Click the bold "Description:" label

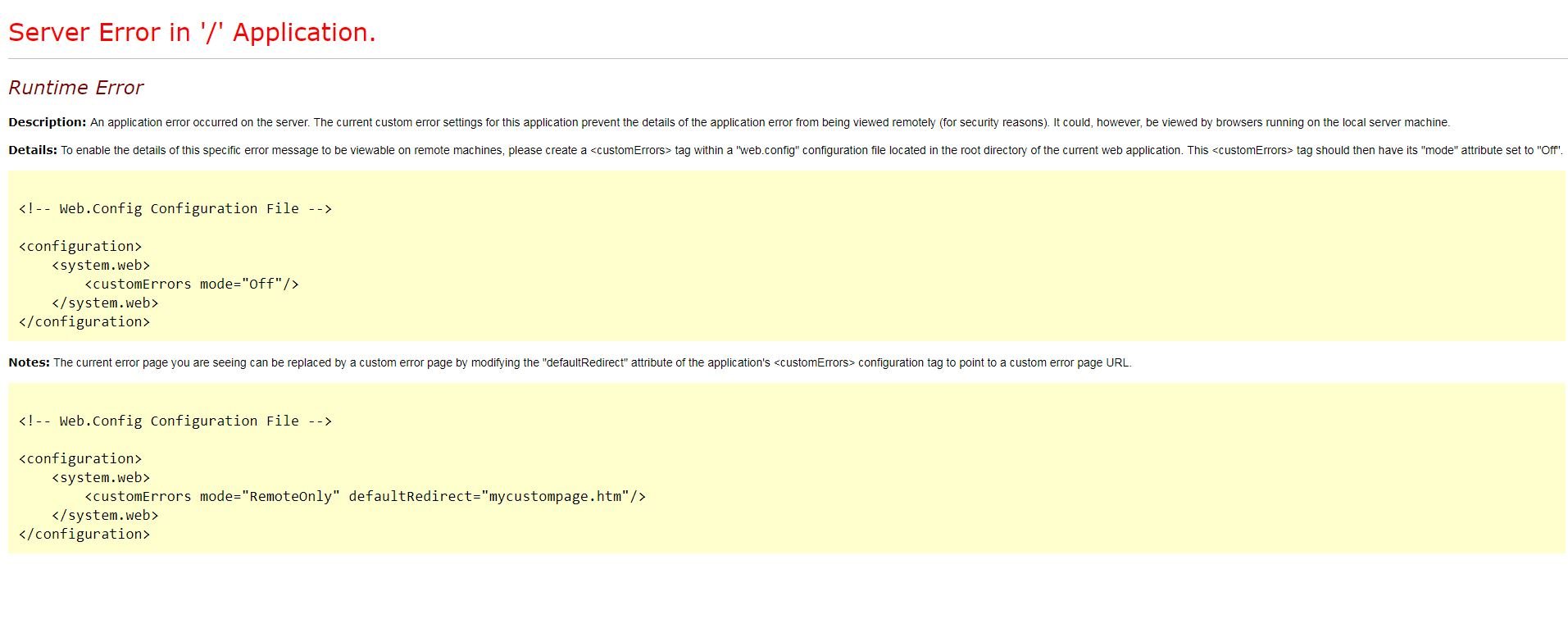pos(47,122)
